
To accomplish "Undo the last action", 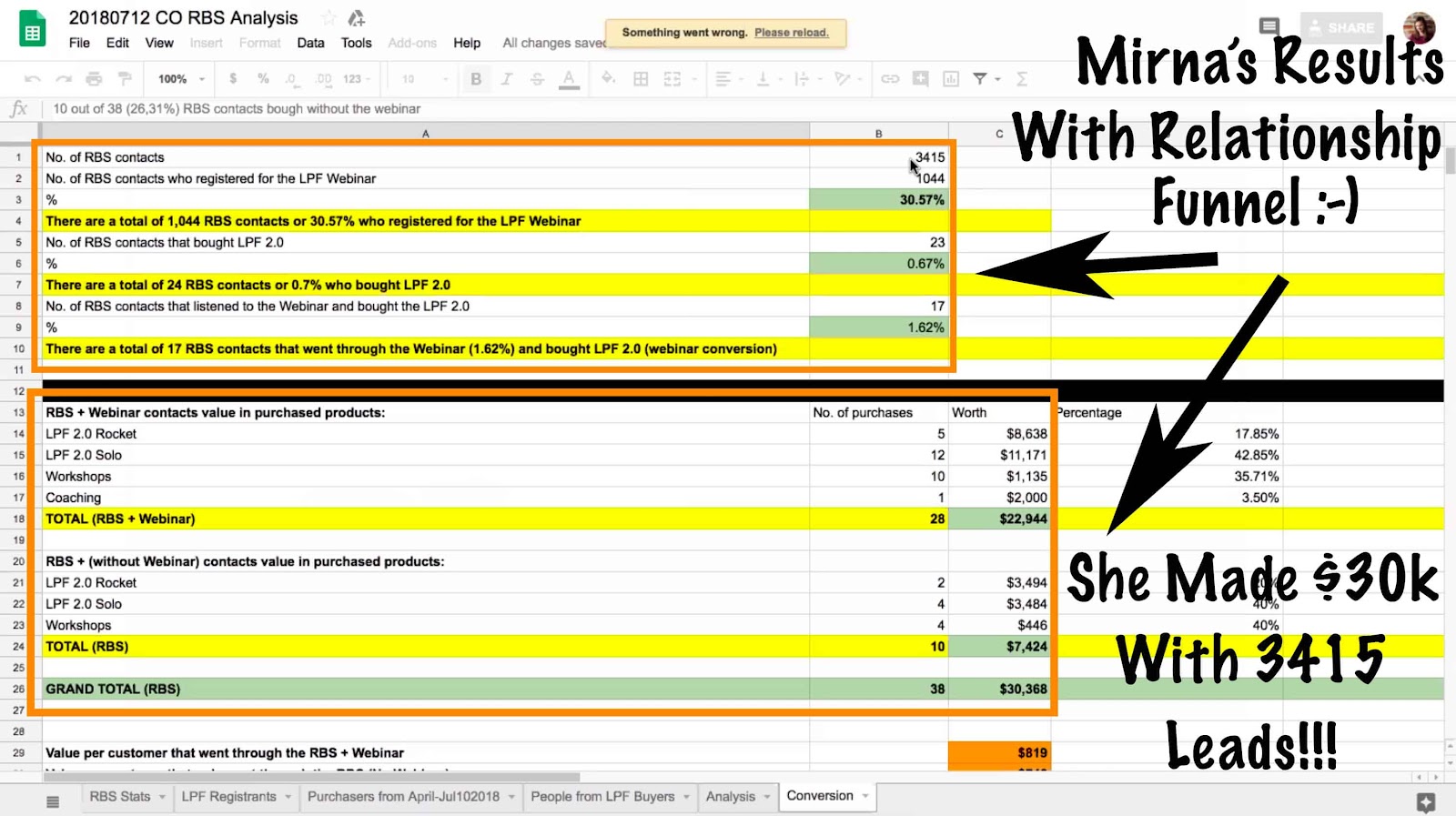I will point(33,79).
